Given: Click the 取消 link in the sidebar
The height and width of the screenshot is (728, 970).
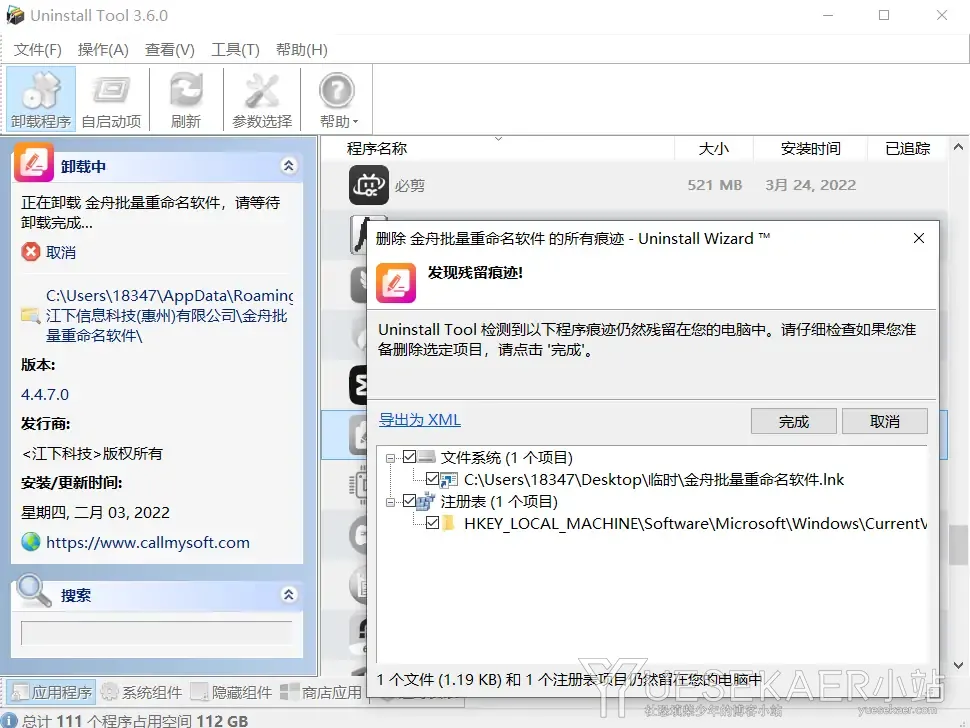Looking at the screenshot, I should 61,252.
